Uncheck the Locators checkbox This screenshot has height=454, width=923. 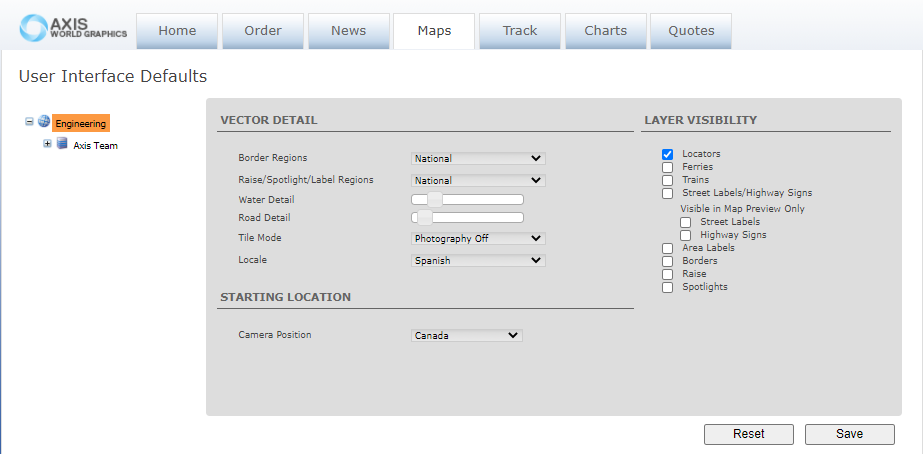[x=667, y=154]
